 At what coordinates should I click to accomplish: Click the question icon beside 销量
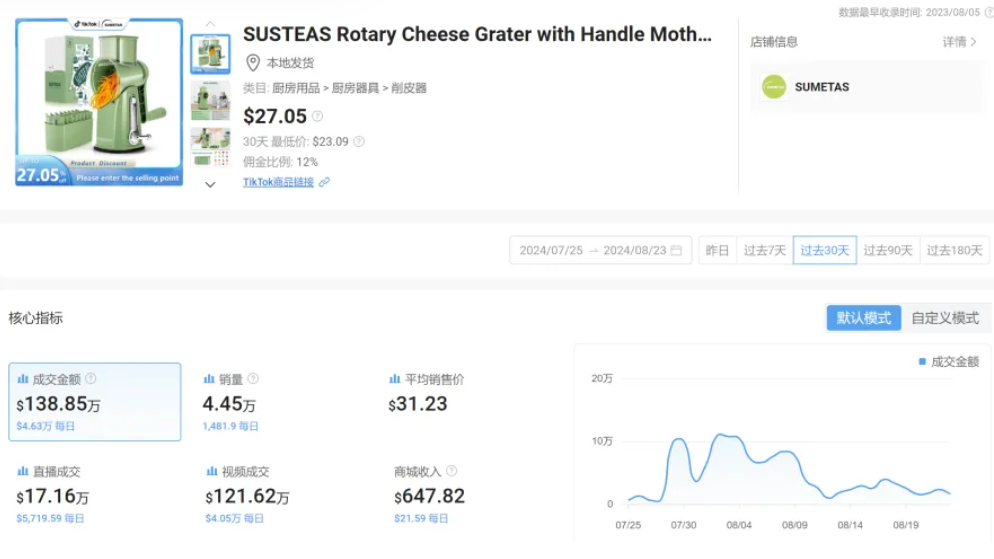click(x=253, y=379)
